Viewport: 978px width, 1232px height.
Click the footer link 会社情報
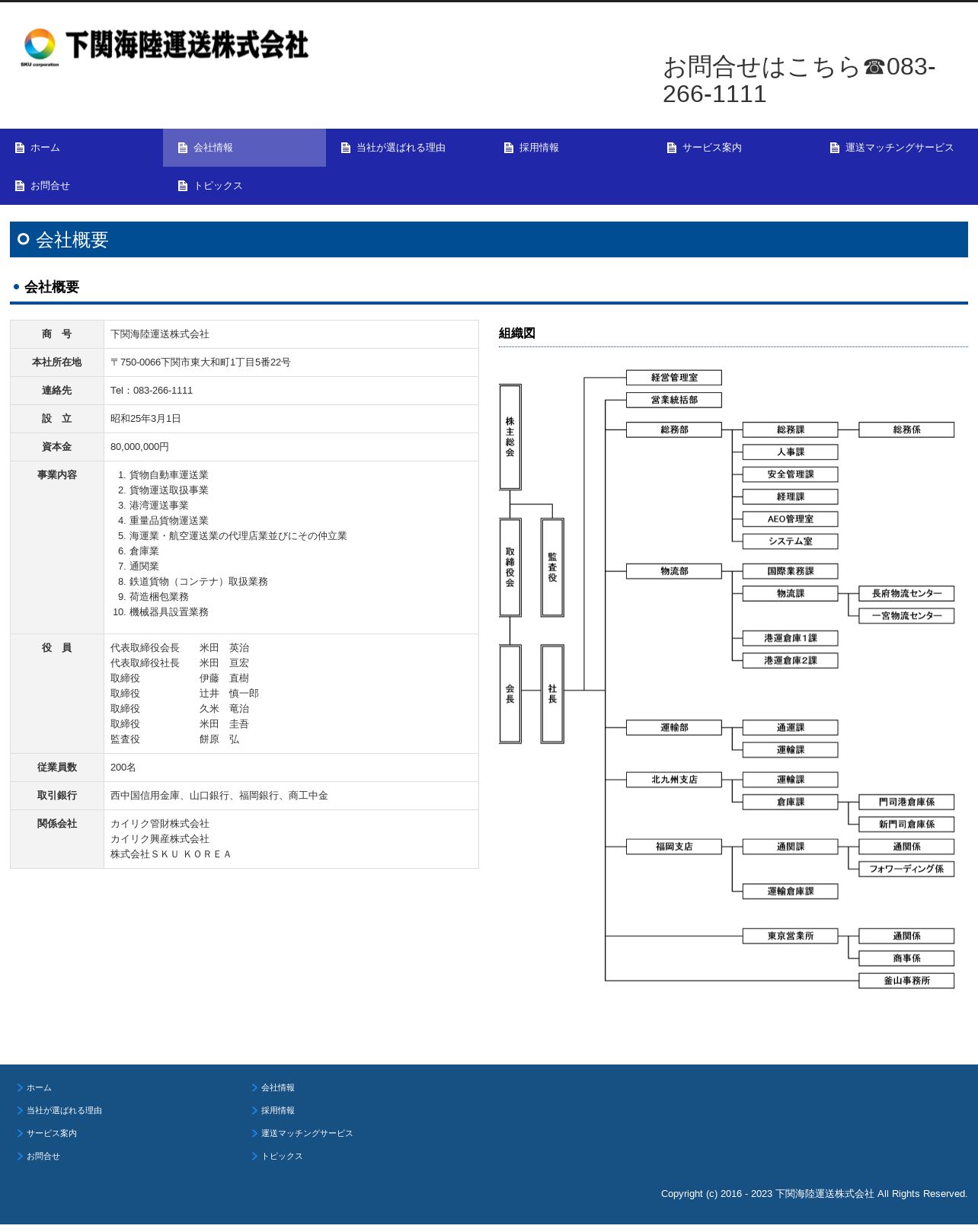278,1087
